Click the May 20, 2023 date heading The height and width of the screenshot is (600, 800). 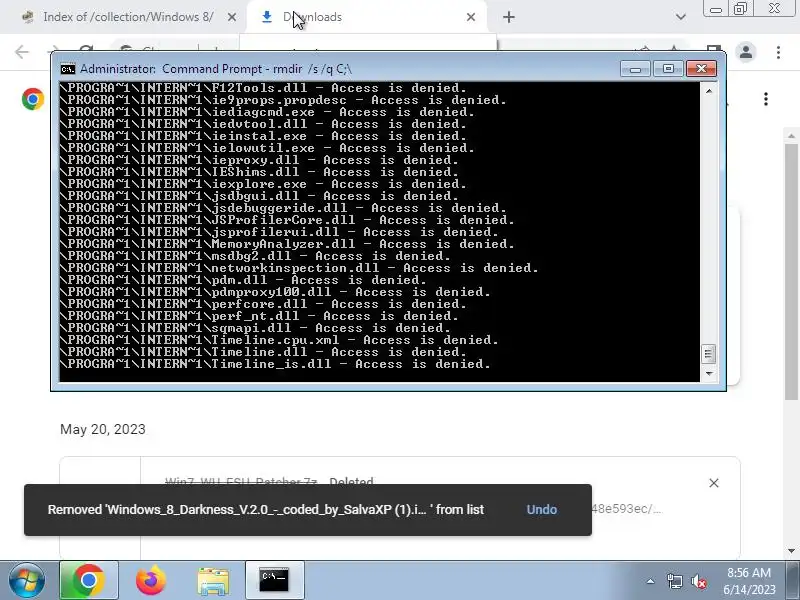[103, 430]
